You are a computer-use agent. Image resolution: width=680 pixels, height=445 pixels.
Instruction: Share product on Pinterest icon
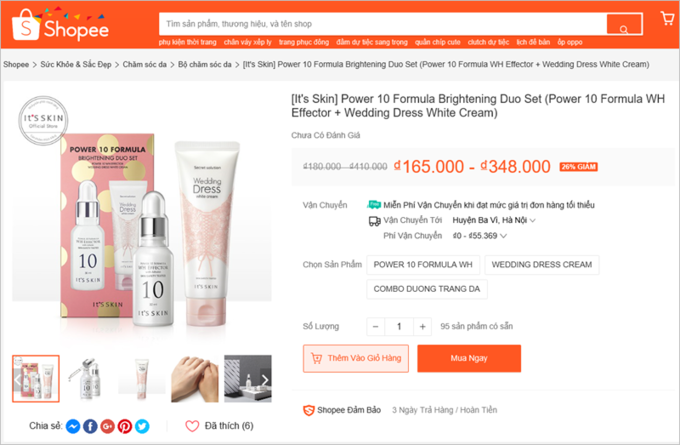(x=125, y=426)
